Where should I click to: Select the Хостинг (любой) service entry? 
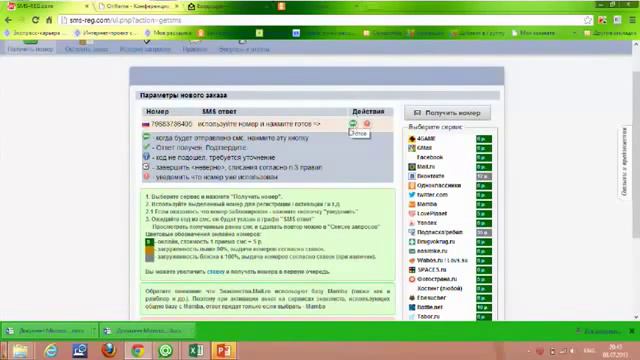point(440,289)
